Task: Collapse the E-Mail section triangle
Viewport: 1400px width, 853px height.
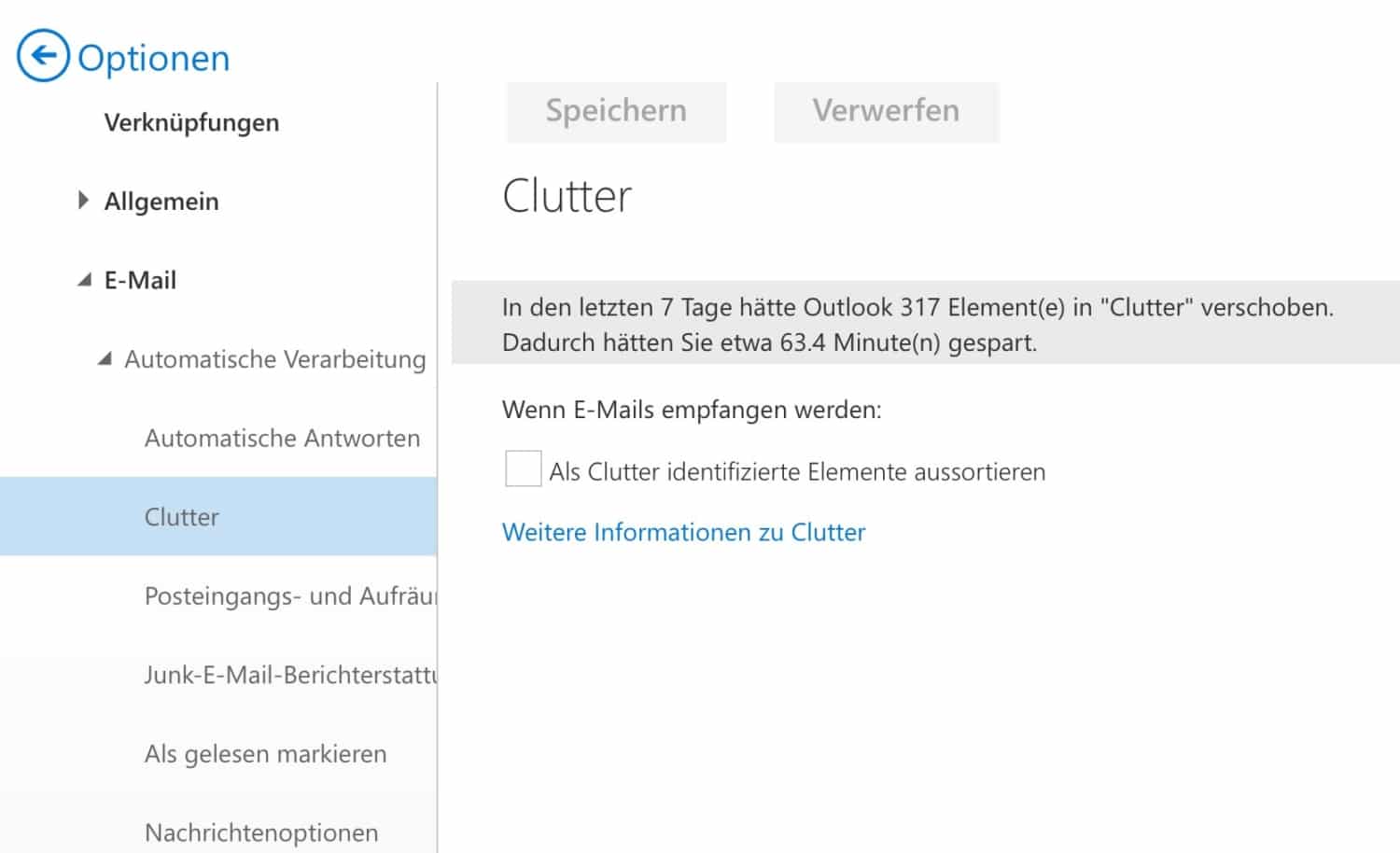Action: (x=85, y=279)
